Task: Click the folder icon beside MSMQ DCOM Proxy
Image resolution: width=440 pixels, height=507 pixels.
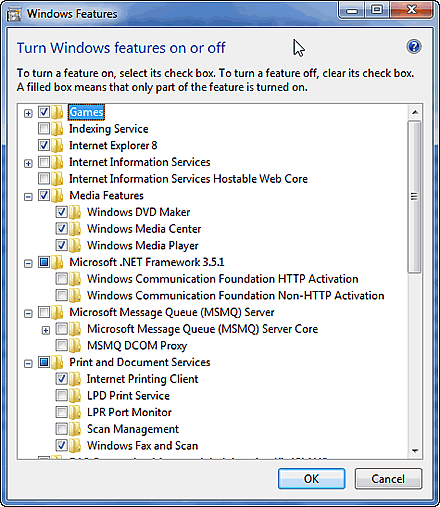Action: click(75, 345)
